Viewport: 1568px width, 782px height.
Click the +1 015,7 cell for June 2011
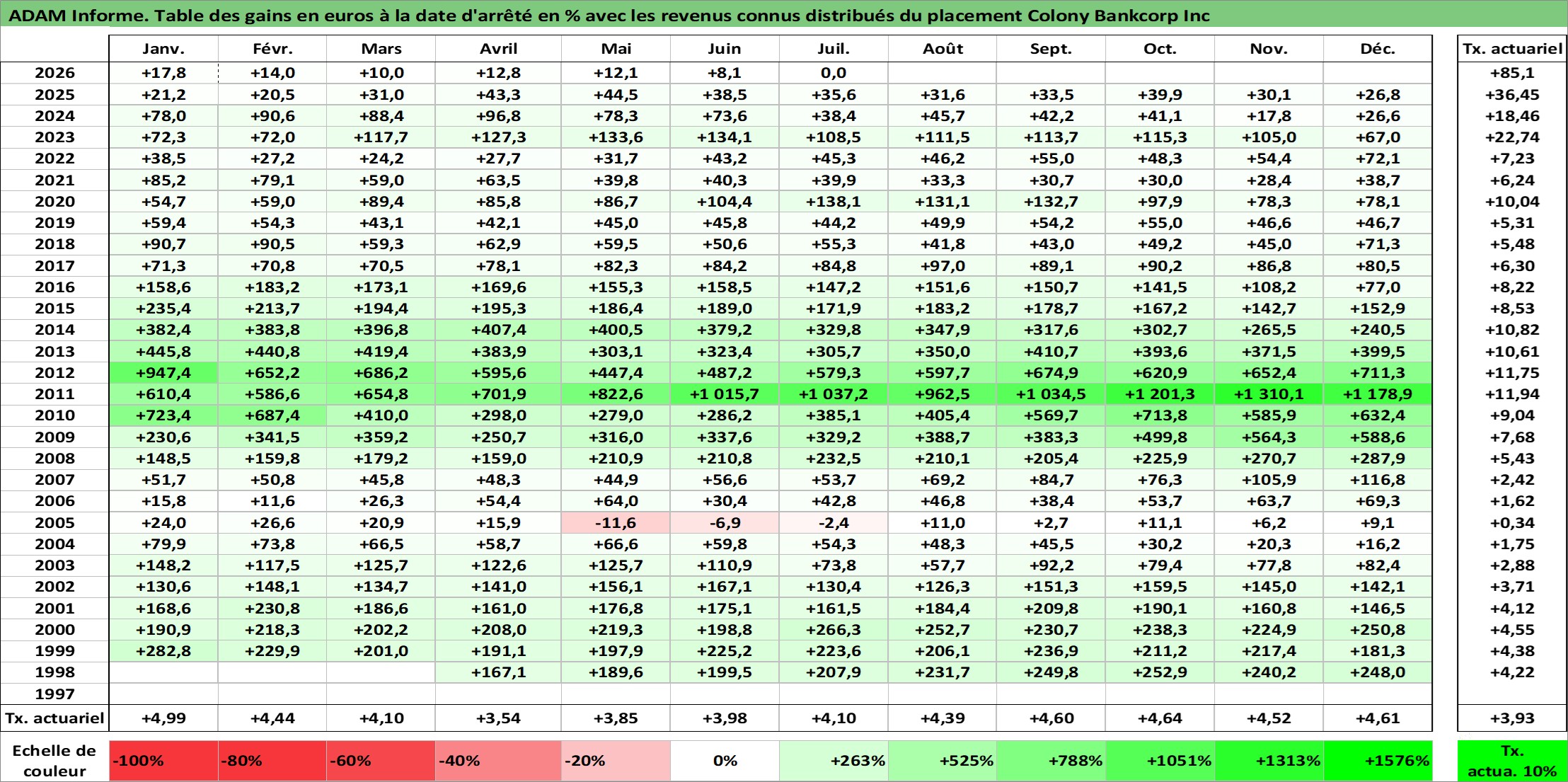coord(725,394)
